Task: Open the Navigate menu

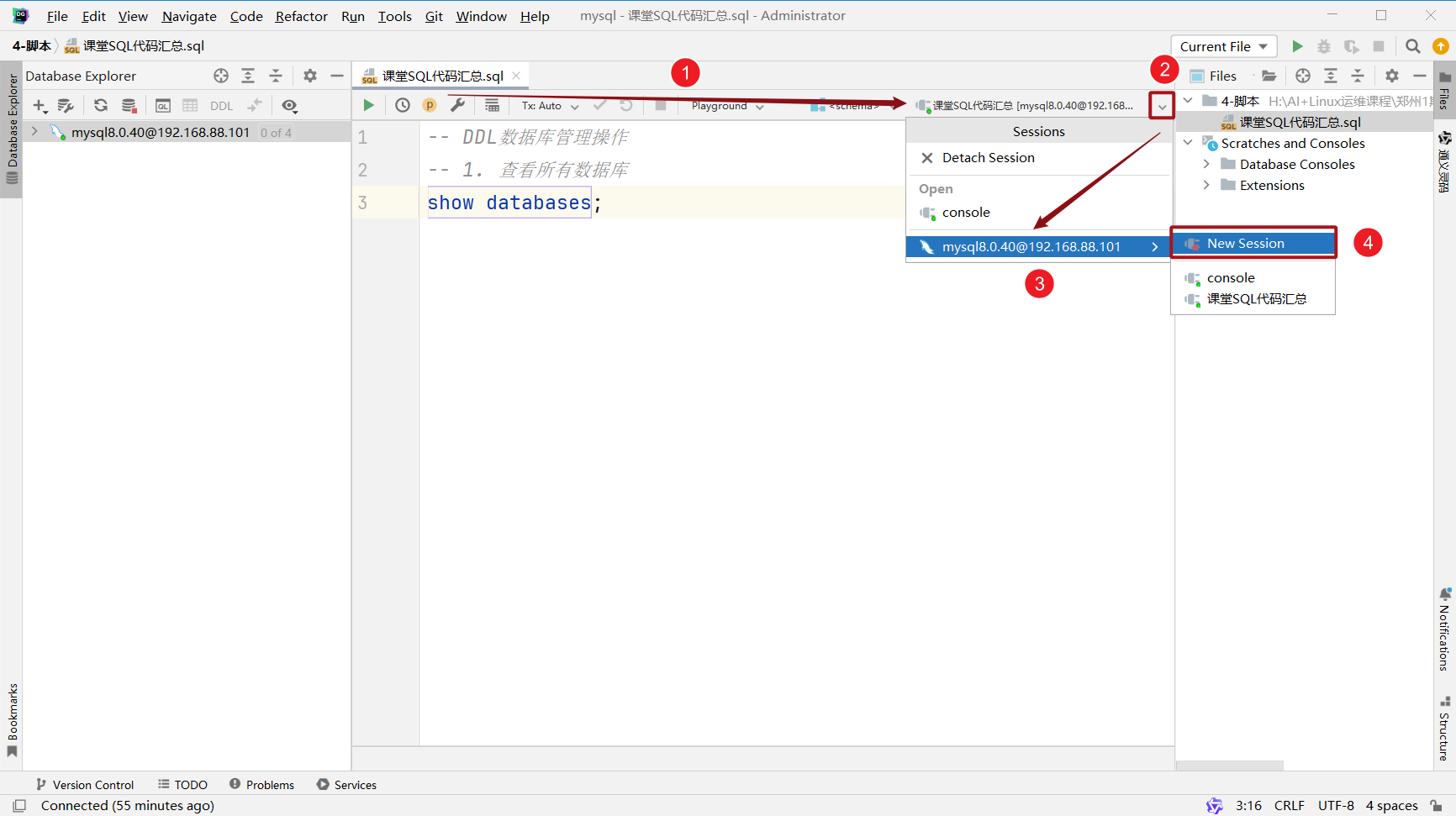Action: (189, 16)
